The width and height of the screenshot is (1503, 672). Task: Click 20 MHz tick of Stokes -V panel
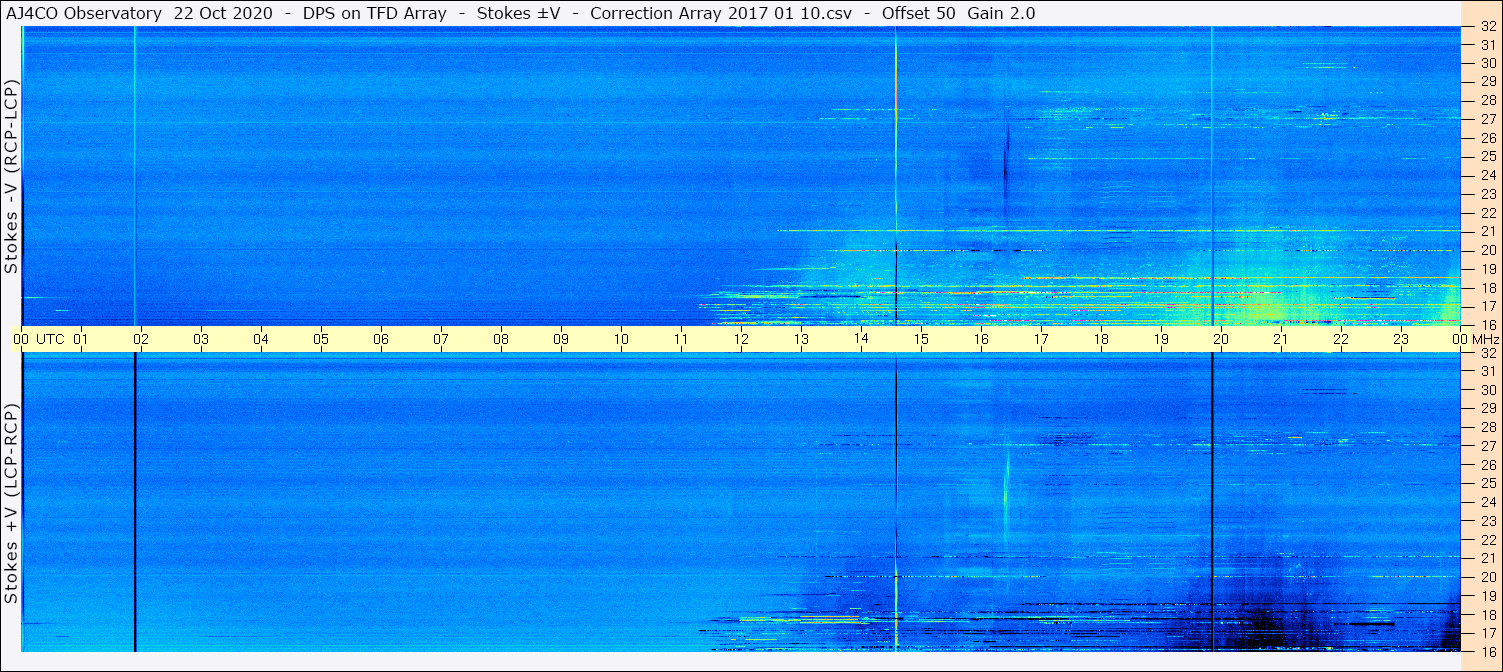[1487, 250]
